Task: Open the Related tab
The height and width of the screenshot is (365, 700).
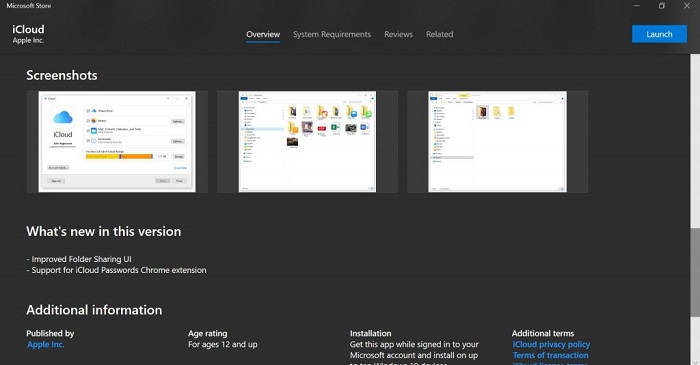Action: click(439, 34)
